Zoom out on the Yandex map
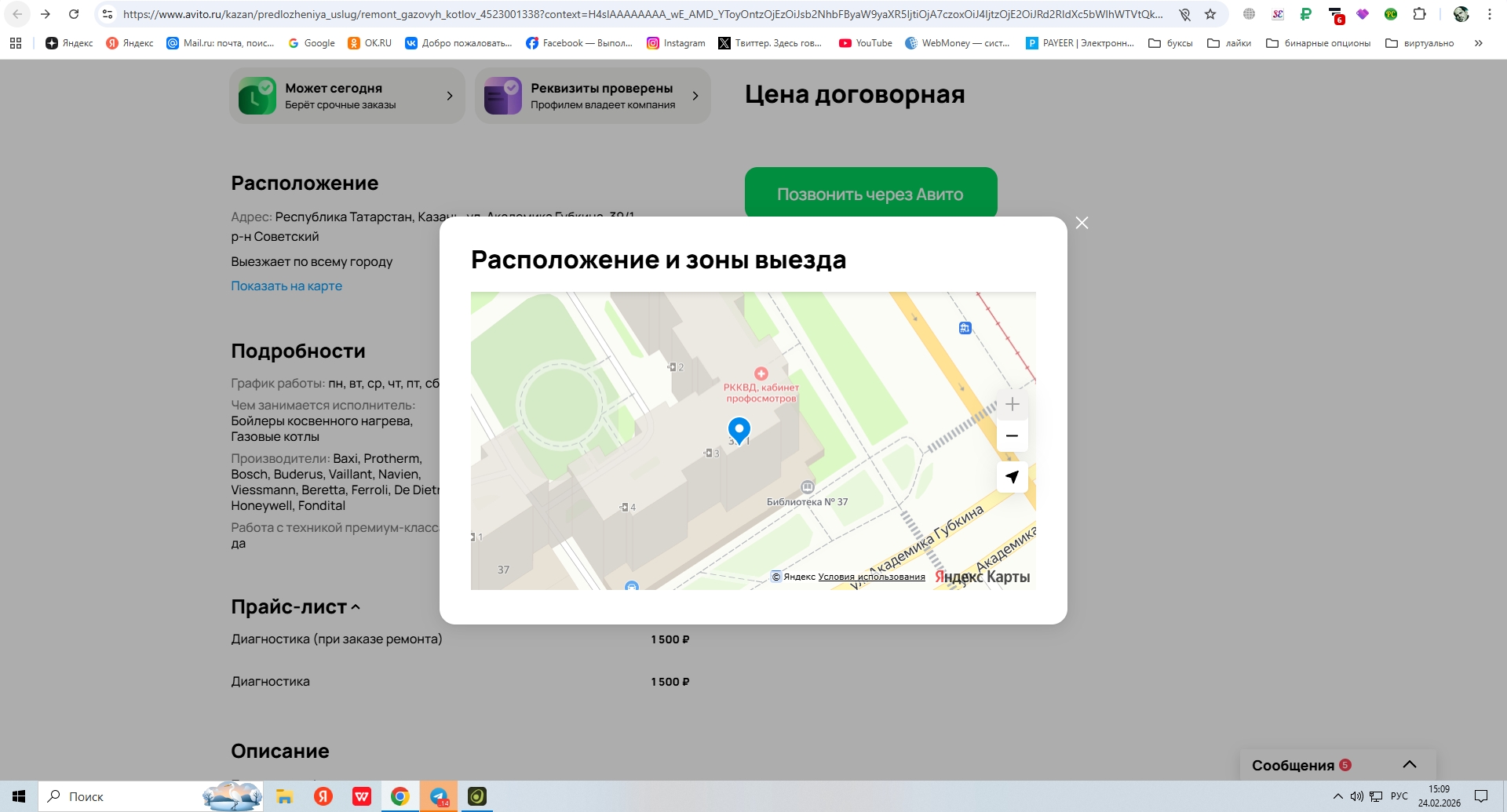The width and height of the screenshot is (1507, 812). 1012,436
